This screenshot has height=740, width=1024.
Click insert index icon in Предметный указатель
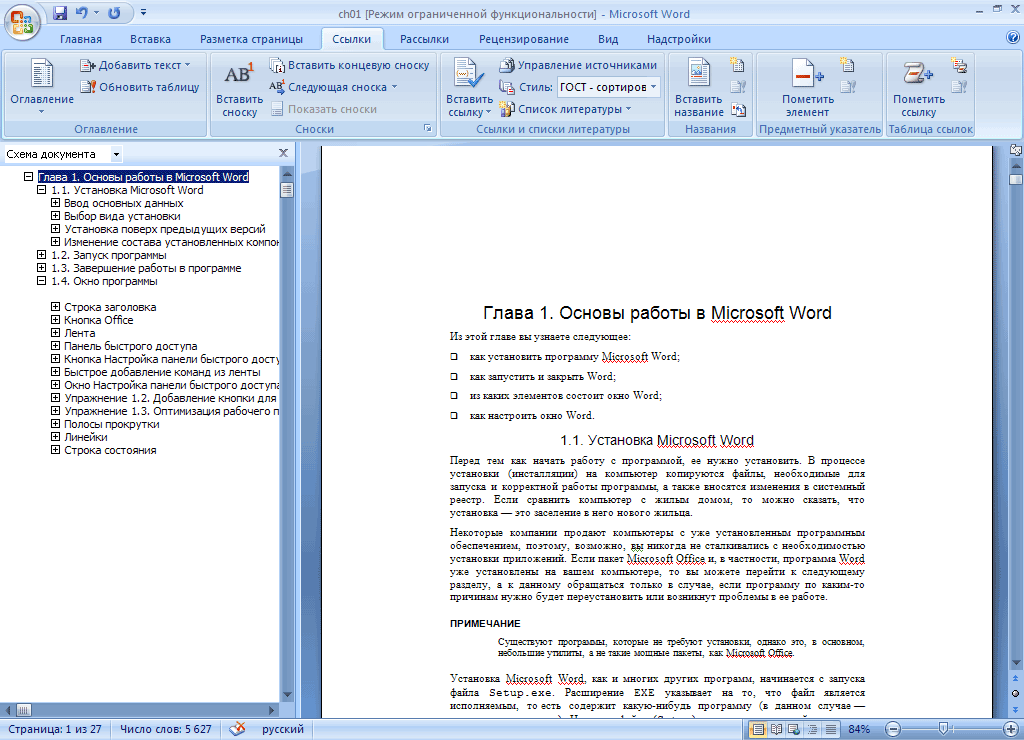[x=848, y=65]
